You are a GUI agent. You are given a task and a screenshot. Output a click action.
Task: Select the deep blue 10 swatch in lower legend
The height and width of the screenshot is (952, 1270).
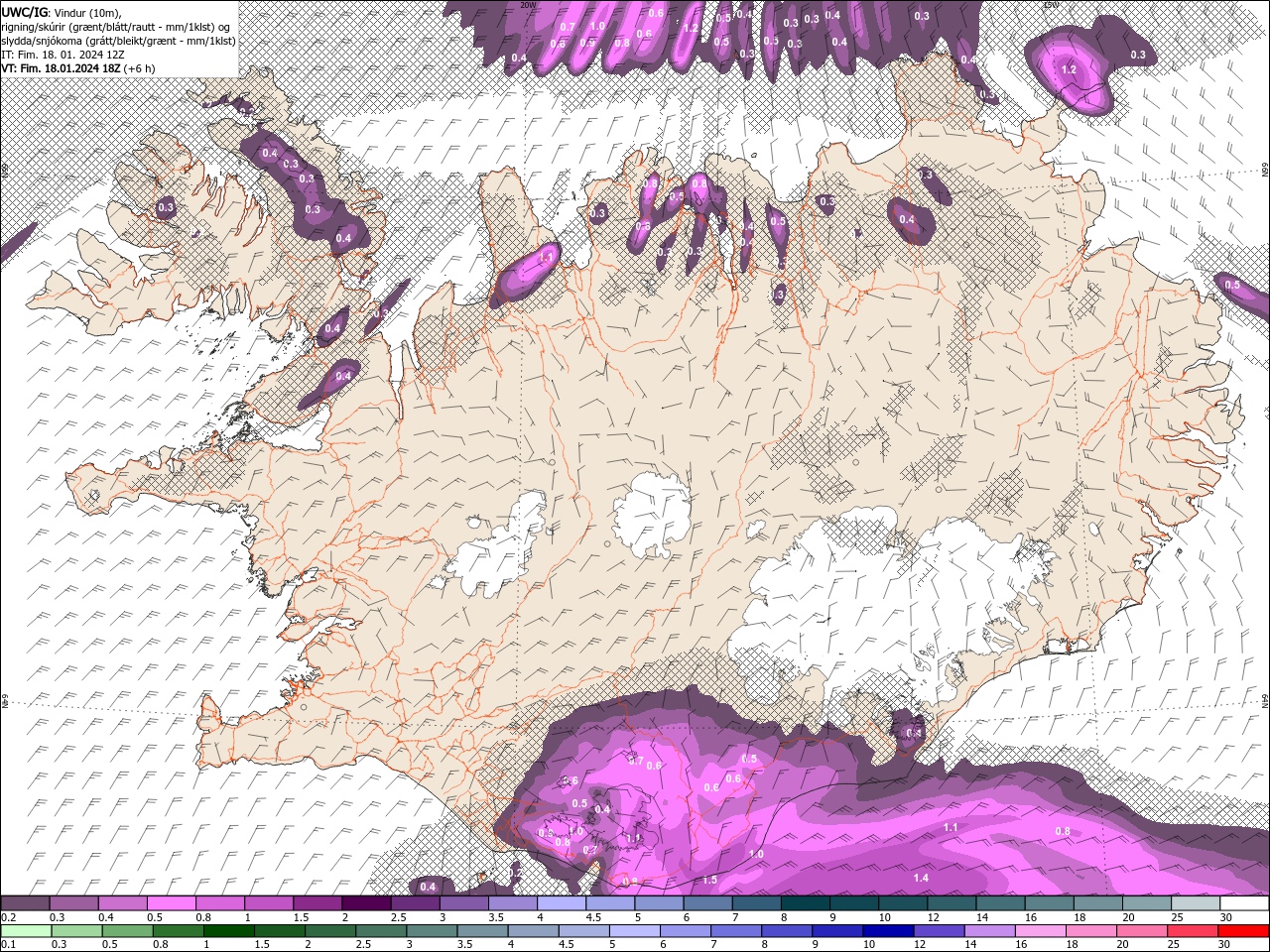click(x=889, y=931)
